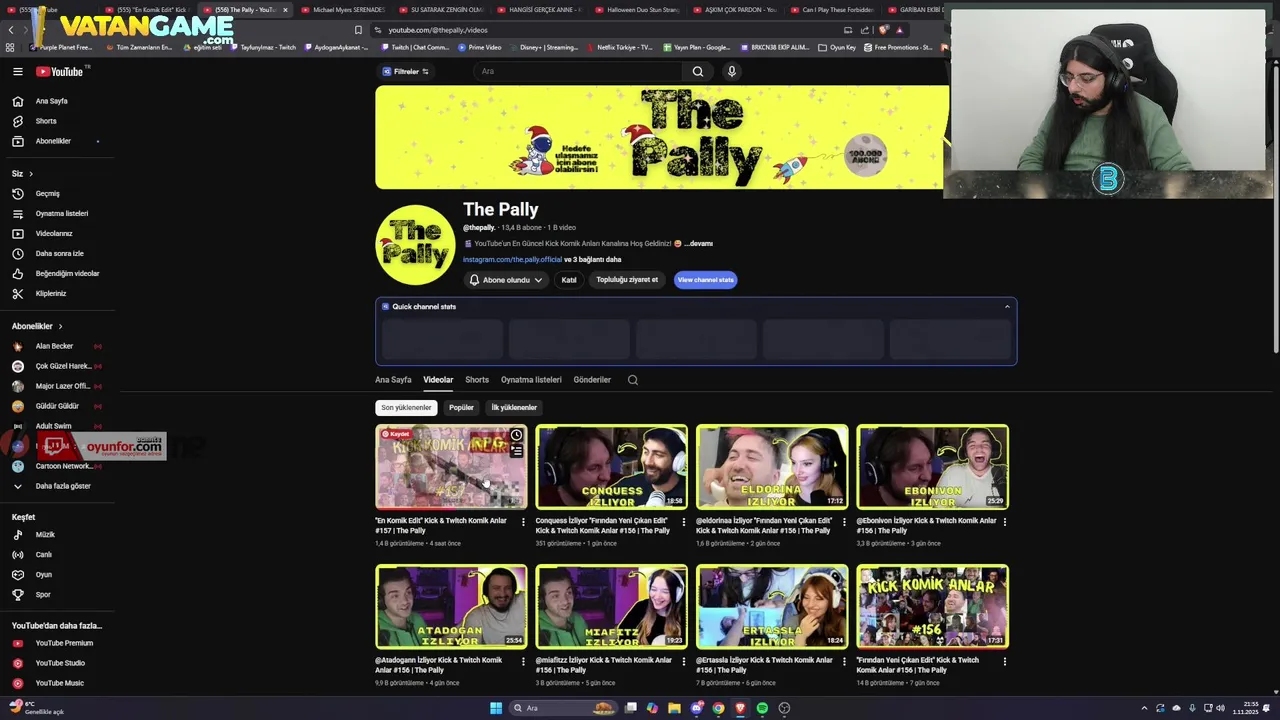Open Beğendiğim videolar list
The height and width of the screenshot is (720, 1280).
point(67,273)
